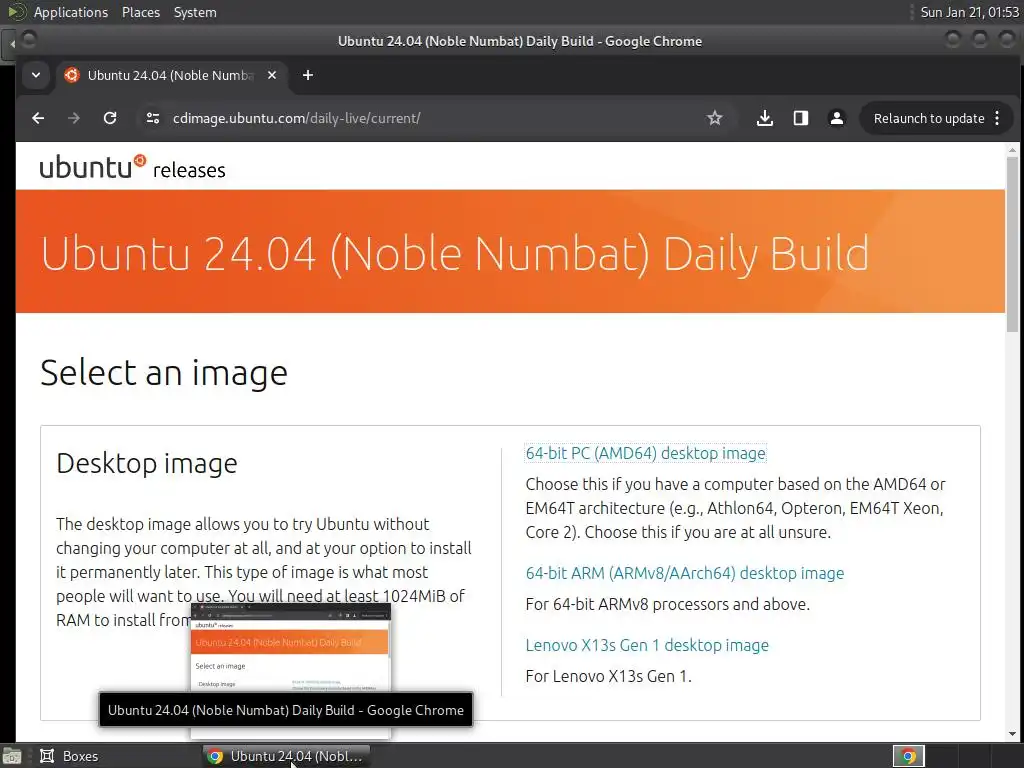Click the scroll down arrow of the page
This screenshot has height=768, width=1024.
click(x=1012, y=734)
